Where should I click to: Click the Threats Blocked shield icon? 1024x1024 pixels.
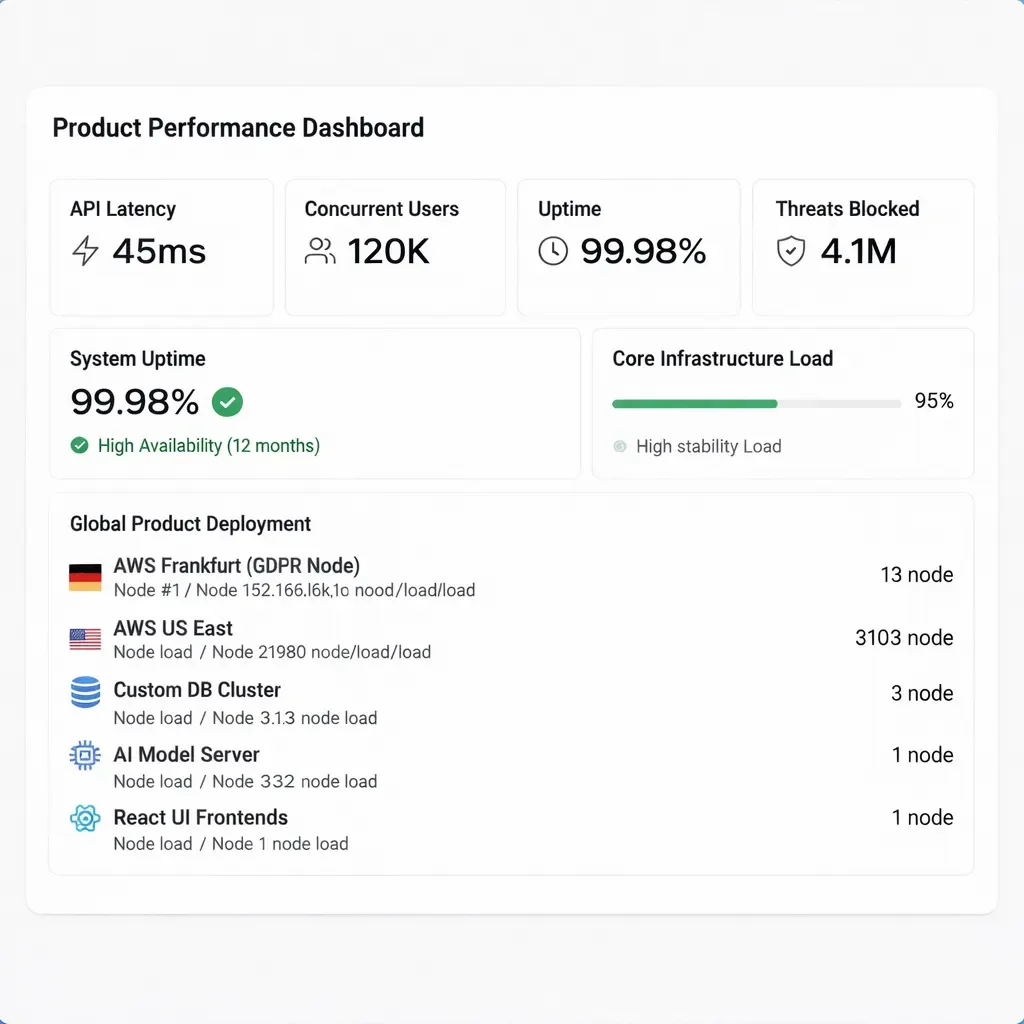(791, 251)
